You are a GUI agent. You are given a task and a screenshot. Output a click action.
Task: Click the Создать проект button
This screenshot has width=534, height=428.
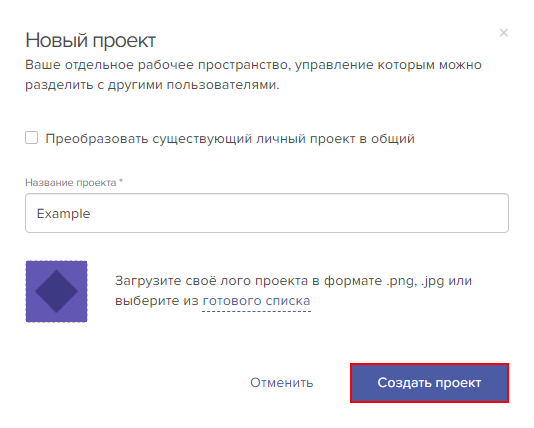(429, 383)
